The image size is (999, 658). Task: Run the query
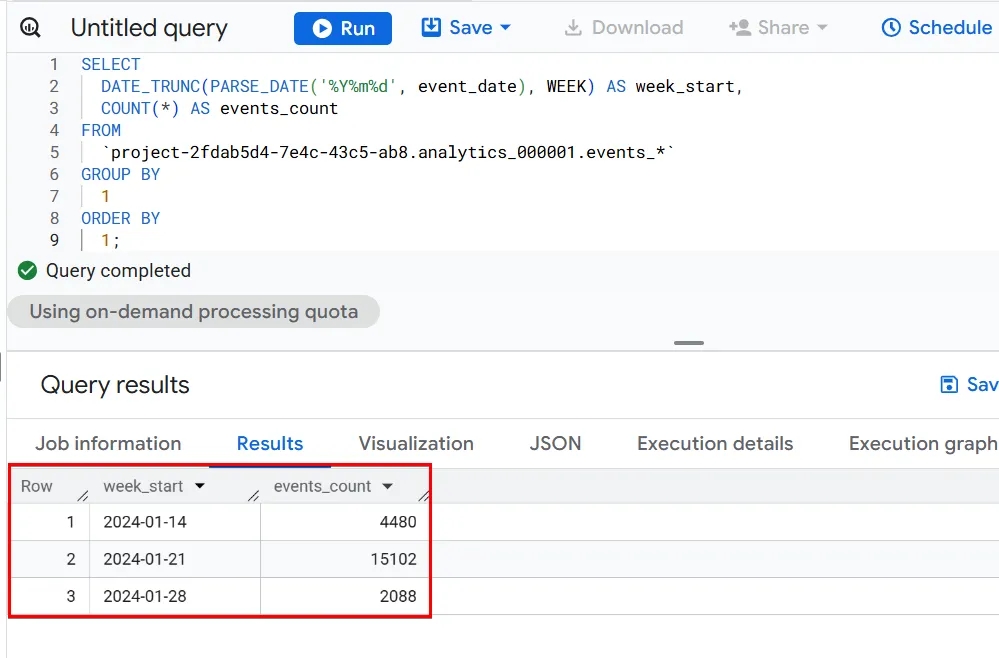(343, 28)
